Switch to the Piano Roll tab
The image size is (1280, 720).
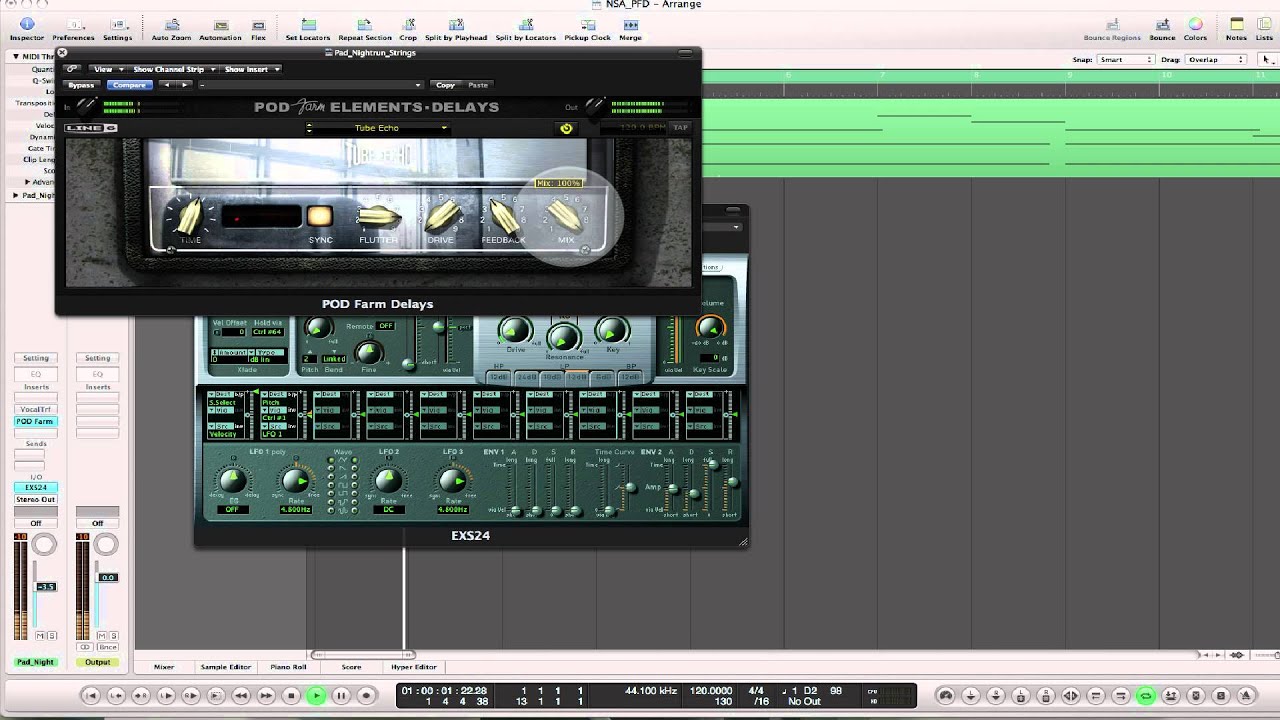pyautogui.click(x=288, y=667)
